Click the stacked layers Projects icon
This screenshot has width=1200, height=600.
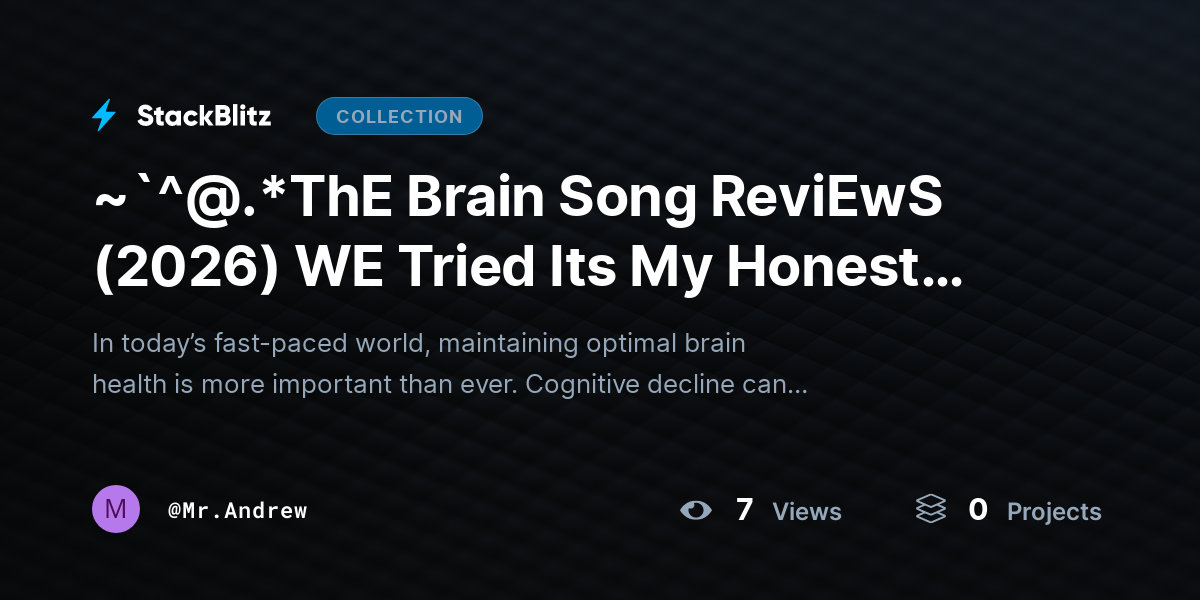coord(930,510)
